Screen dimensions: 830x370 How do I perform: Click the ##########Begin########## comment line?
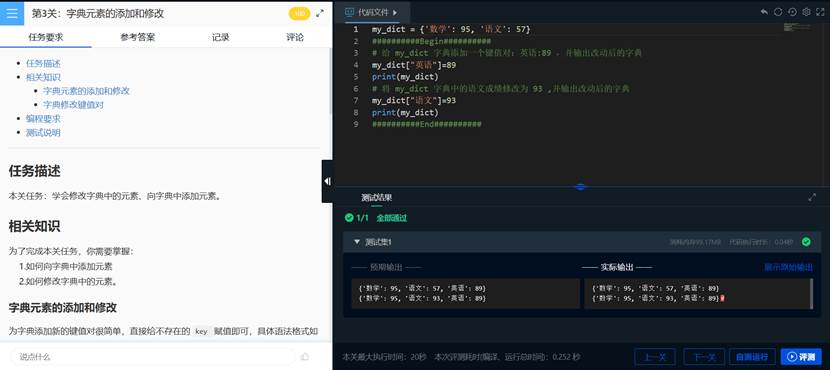pos(431,41)
